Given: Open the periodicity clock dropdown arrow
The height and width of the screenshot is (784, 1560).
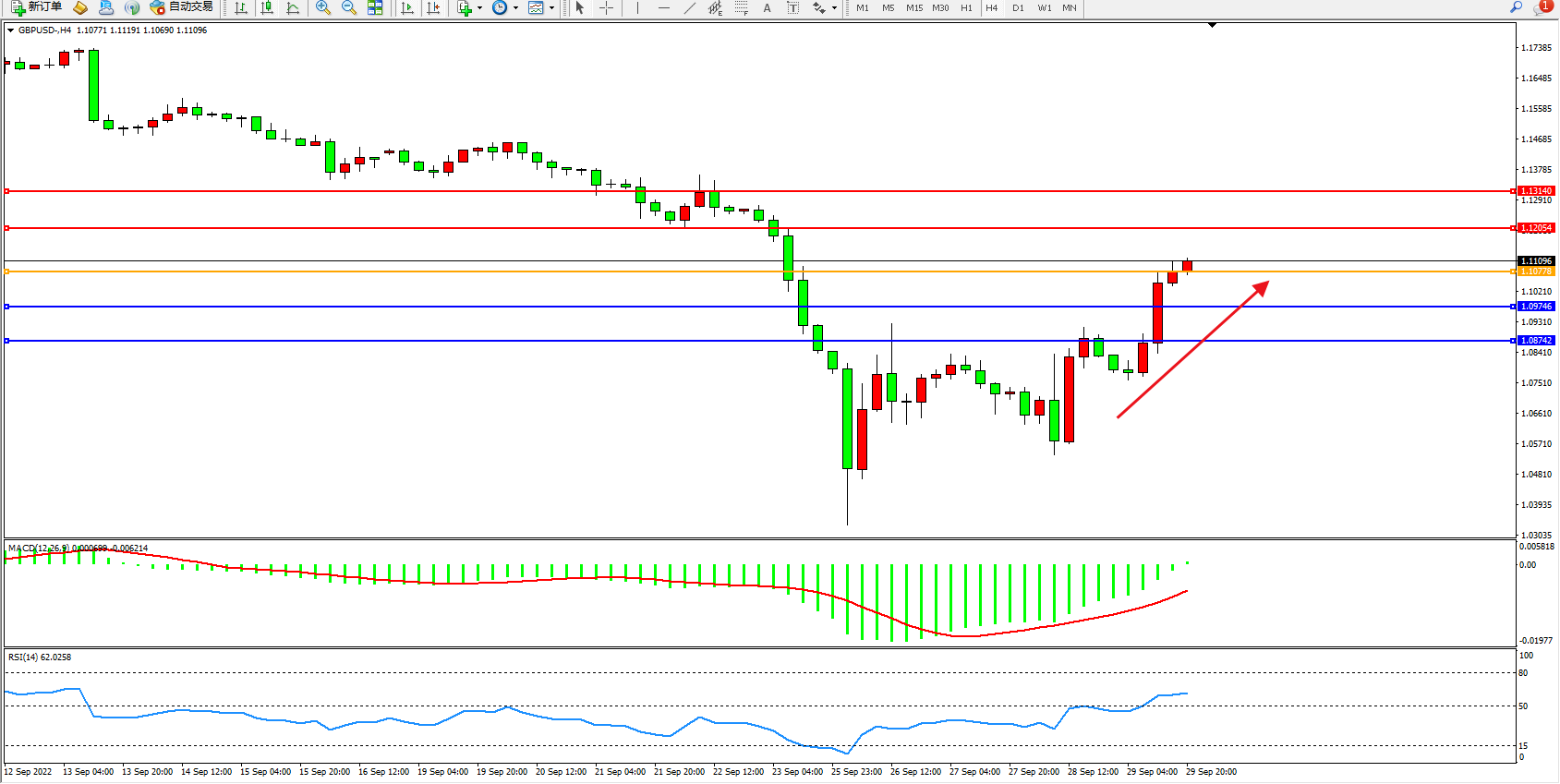Looking at the screenshot, I should coord(515,8).
